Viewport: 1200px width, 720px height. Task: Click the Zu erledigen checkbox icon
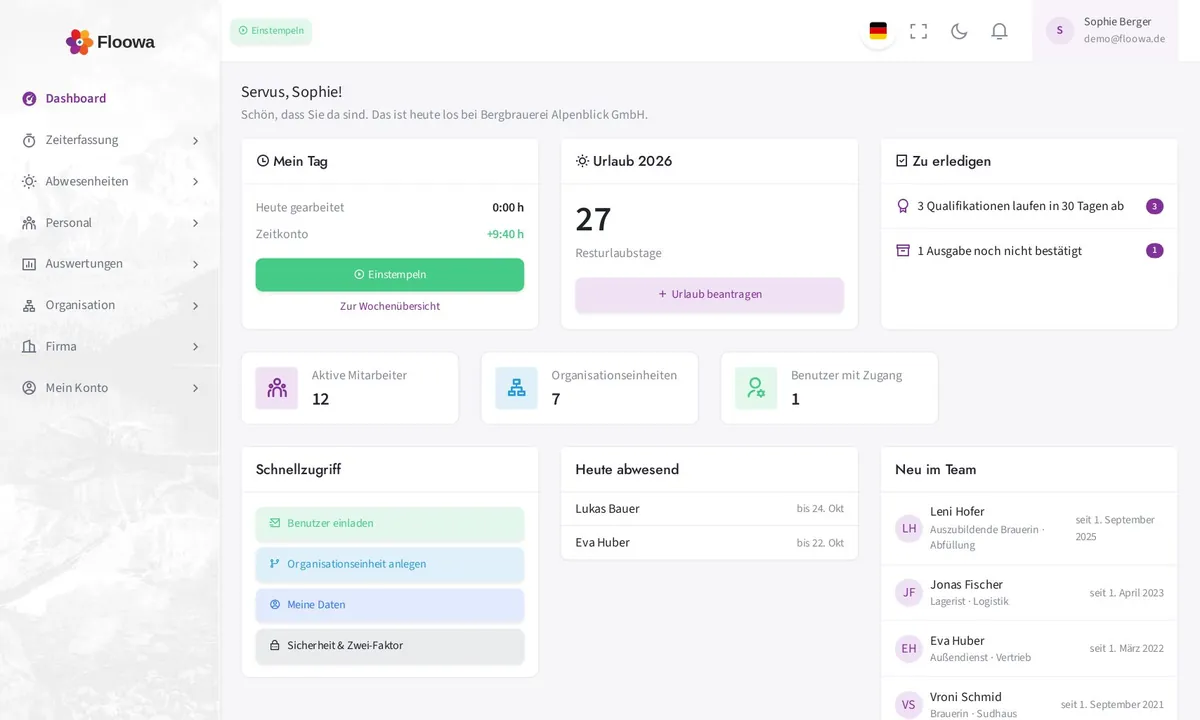902,161
